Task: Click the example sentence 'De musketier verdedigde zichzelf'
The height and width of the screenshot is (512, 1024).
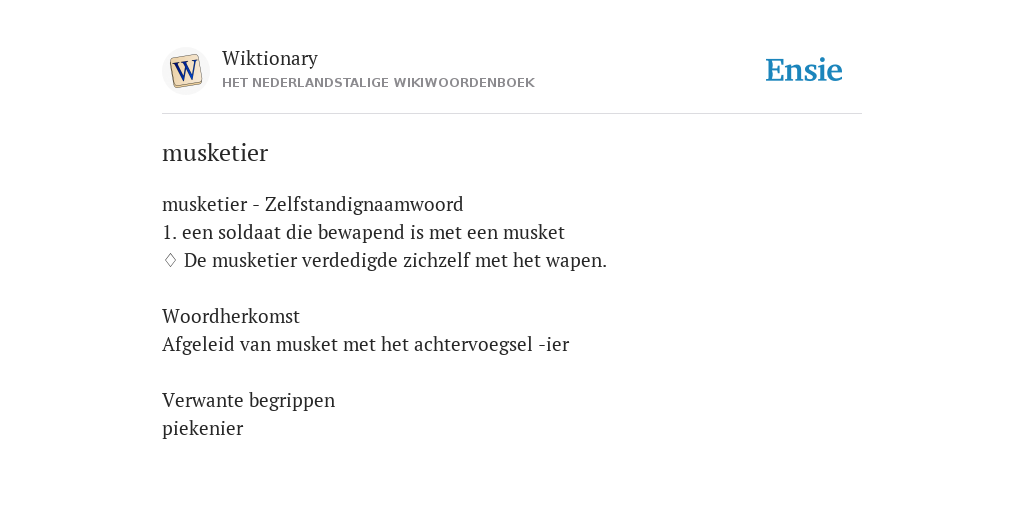Action: 395,261
